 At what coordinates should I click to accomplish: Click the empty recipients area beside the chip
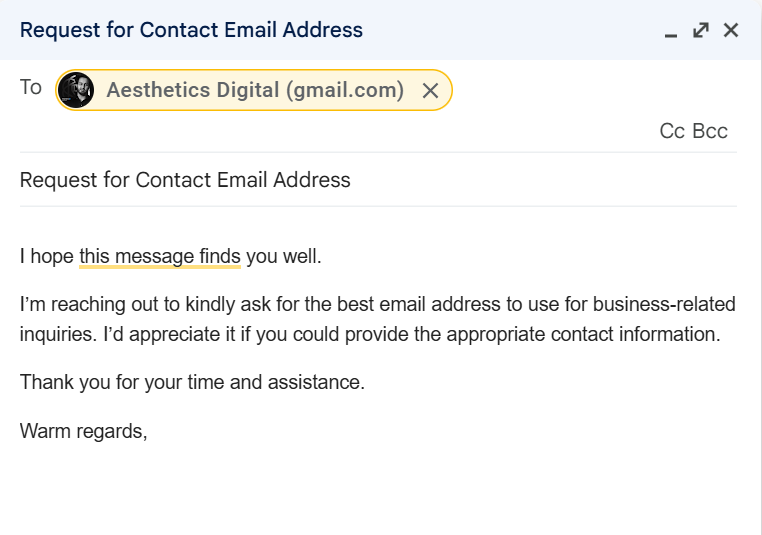tap(590, 90)
